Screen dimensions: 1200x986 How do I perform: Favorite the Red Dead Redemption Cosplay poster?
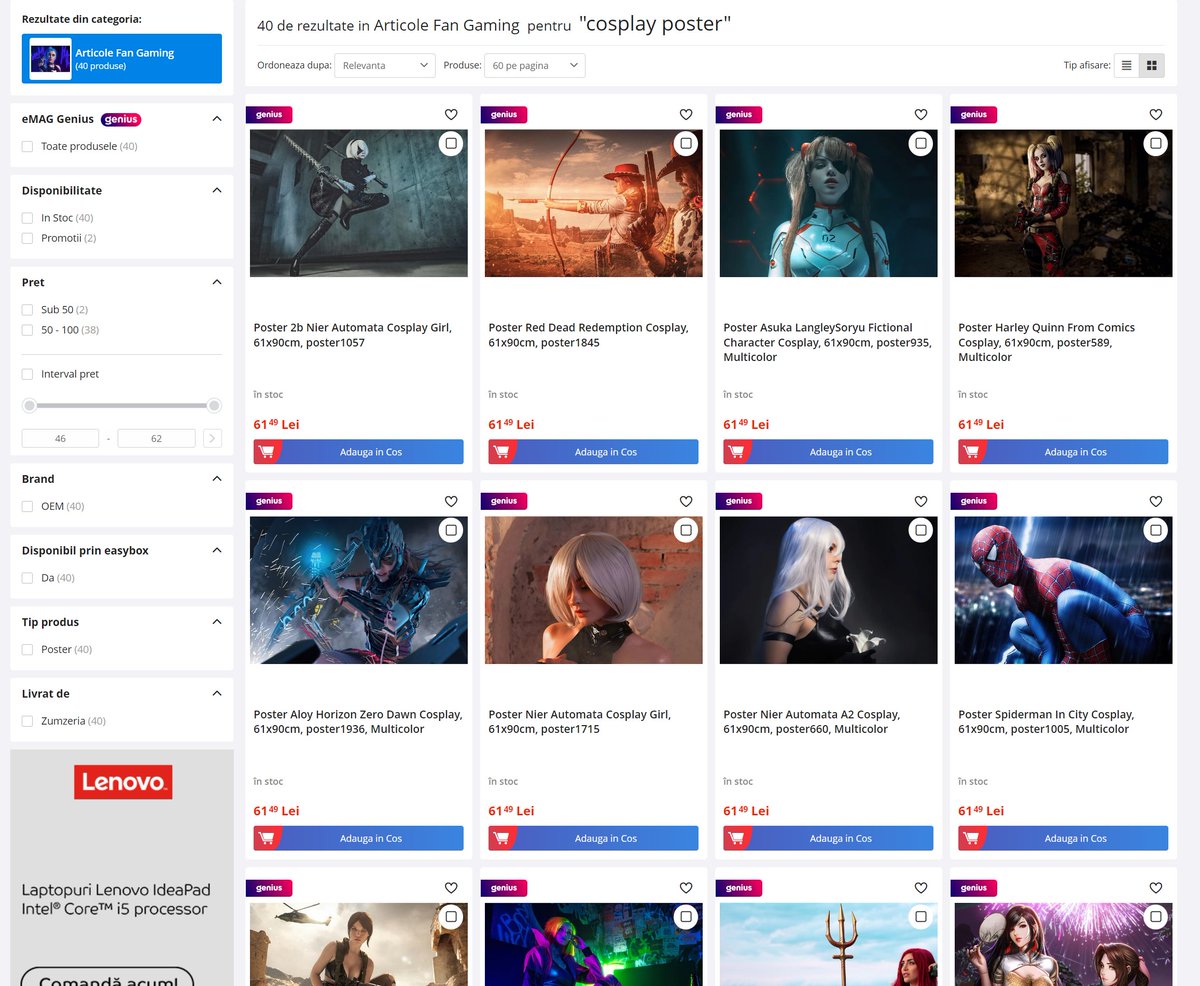point(686,114)
